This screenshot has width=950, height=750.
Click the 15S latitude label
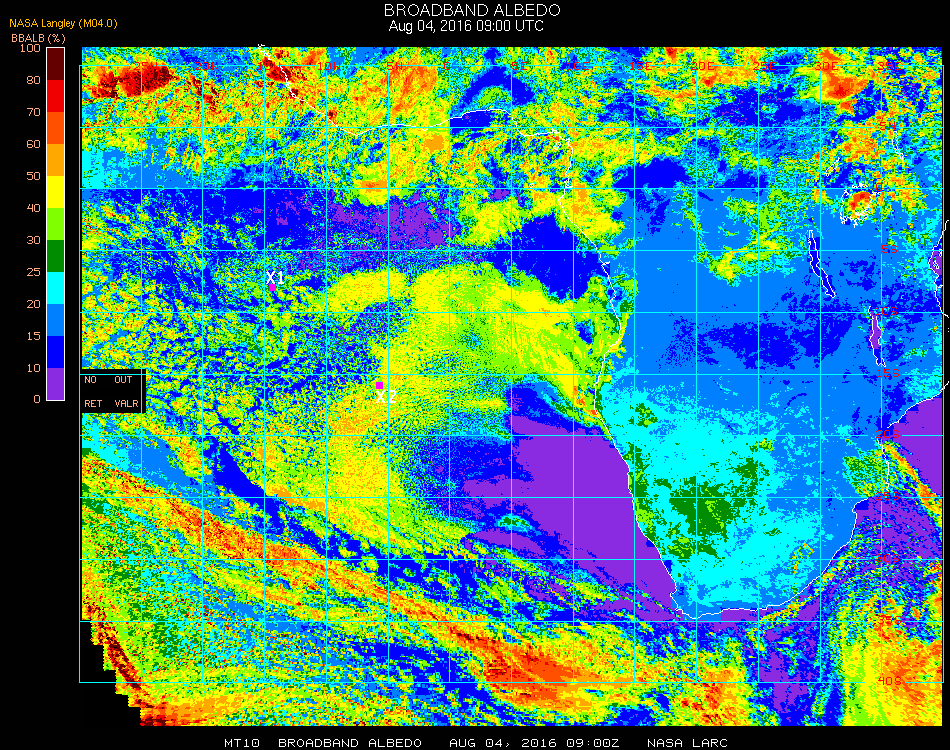[888, 373]
